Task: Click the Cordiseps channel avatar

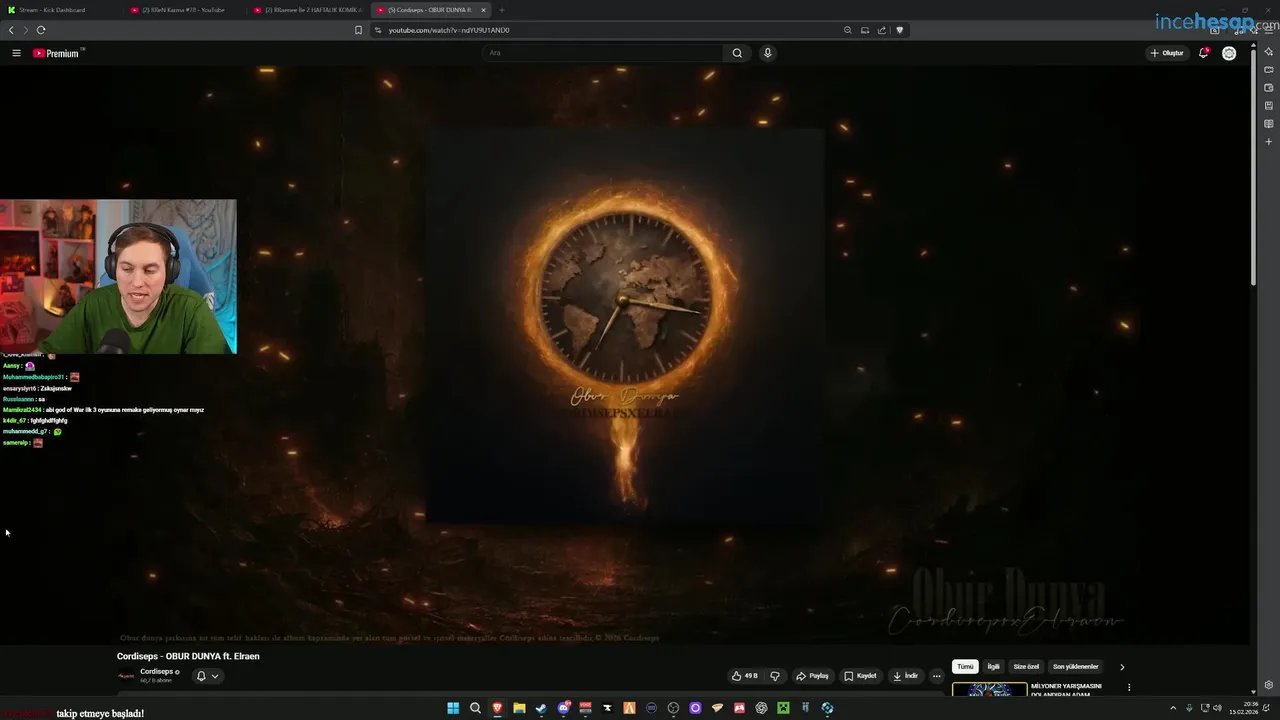Action: 126,676
